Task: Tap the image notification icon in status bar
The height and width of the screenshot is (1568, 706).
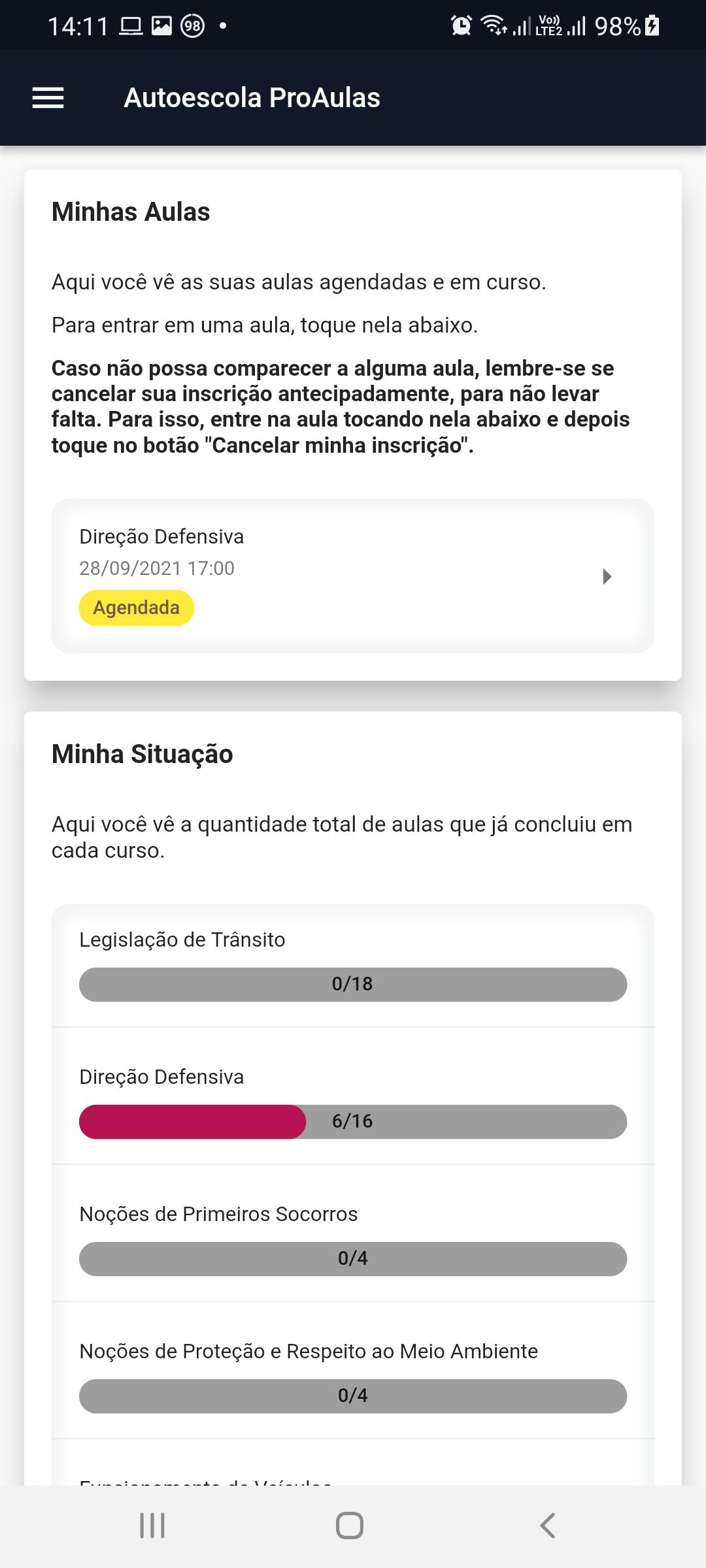Action: 161,26
